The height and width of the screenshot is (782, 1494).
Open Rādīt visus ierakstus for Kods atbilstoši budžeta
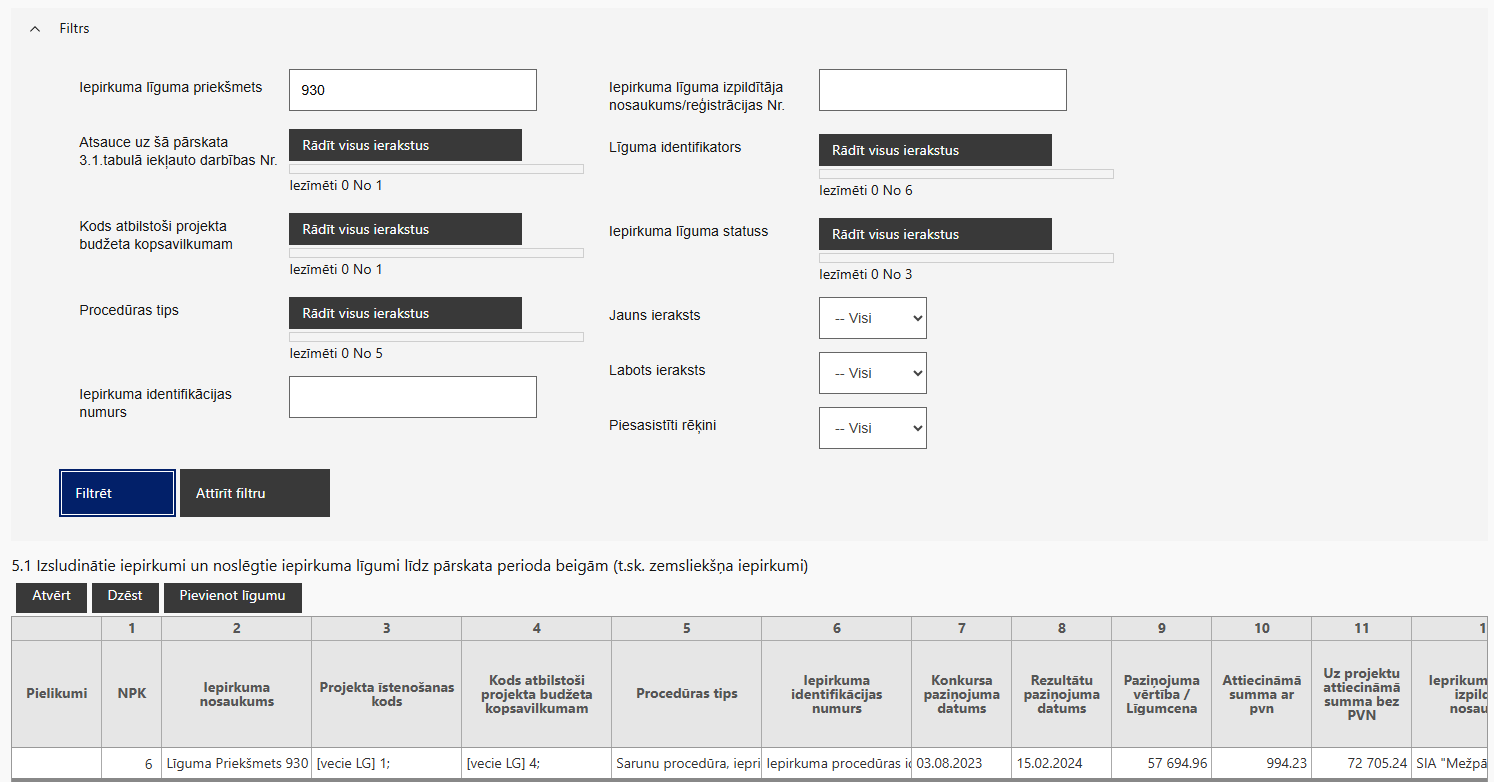click(405, 229)
